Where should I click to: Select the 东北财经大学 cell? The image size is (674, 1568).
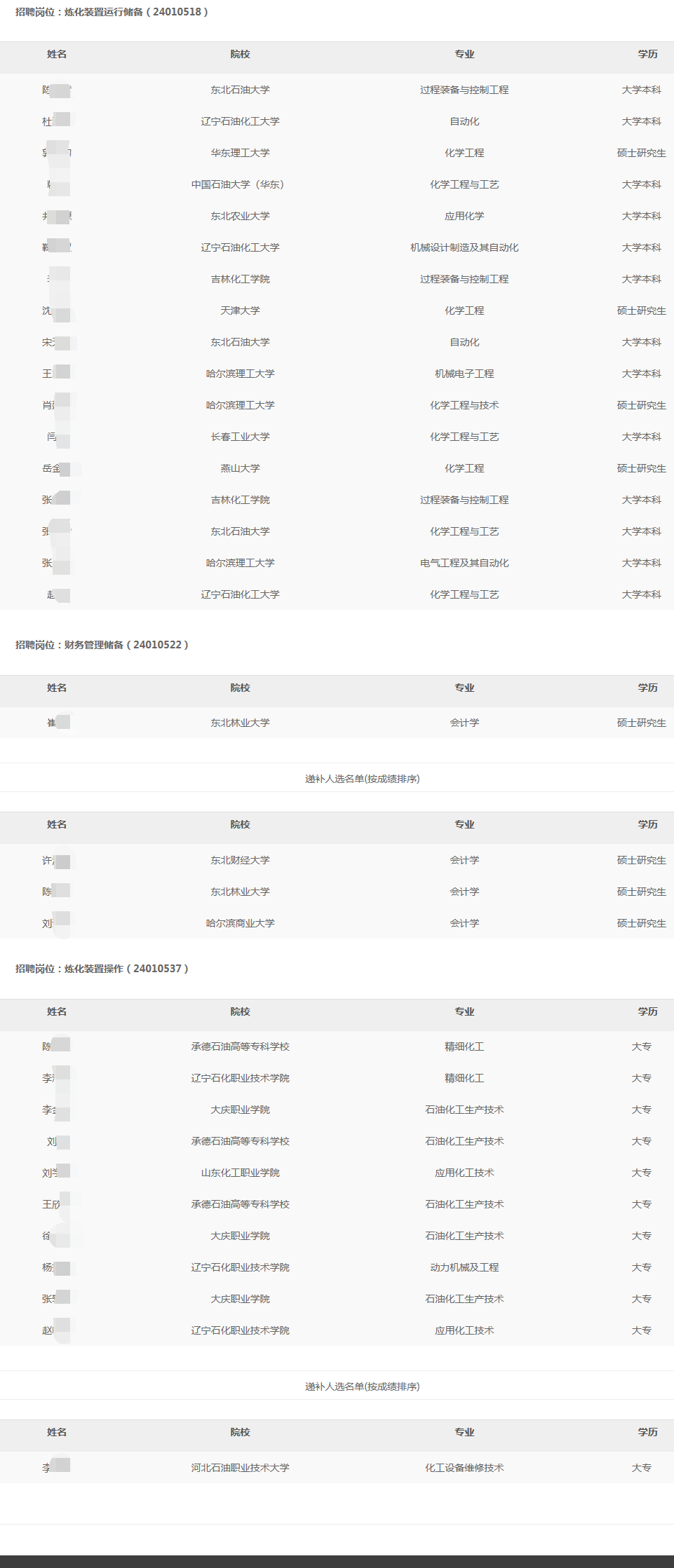[240, 860]
